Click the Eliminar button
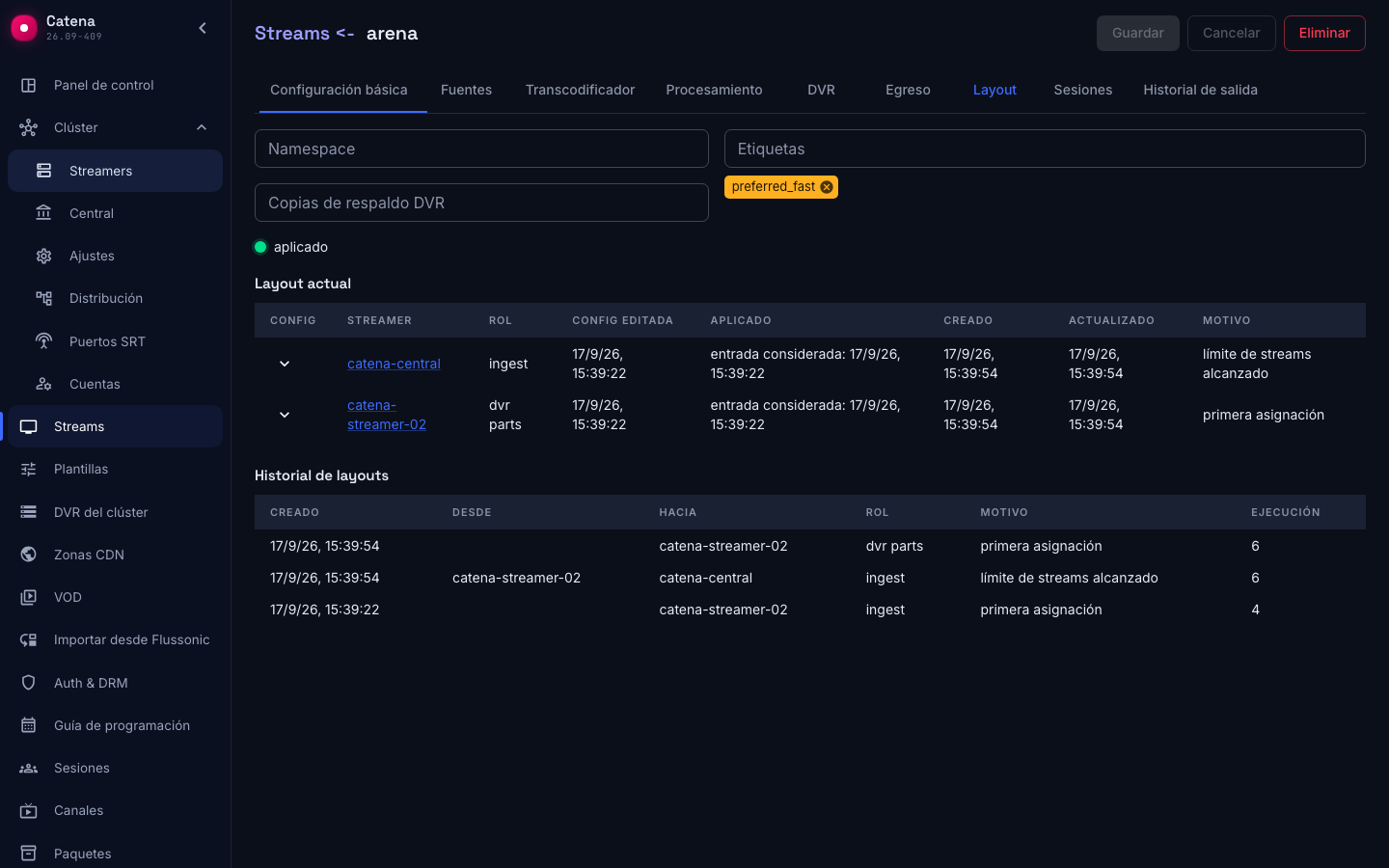Viewport: 1389px width, 868px height. (x=1324, y=33)
